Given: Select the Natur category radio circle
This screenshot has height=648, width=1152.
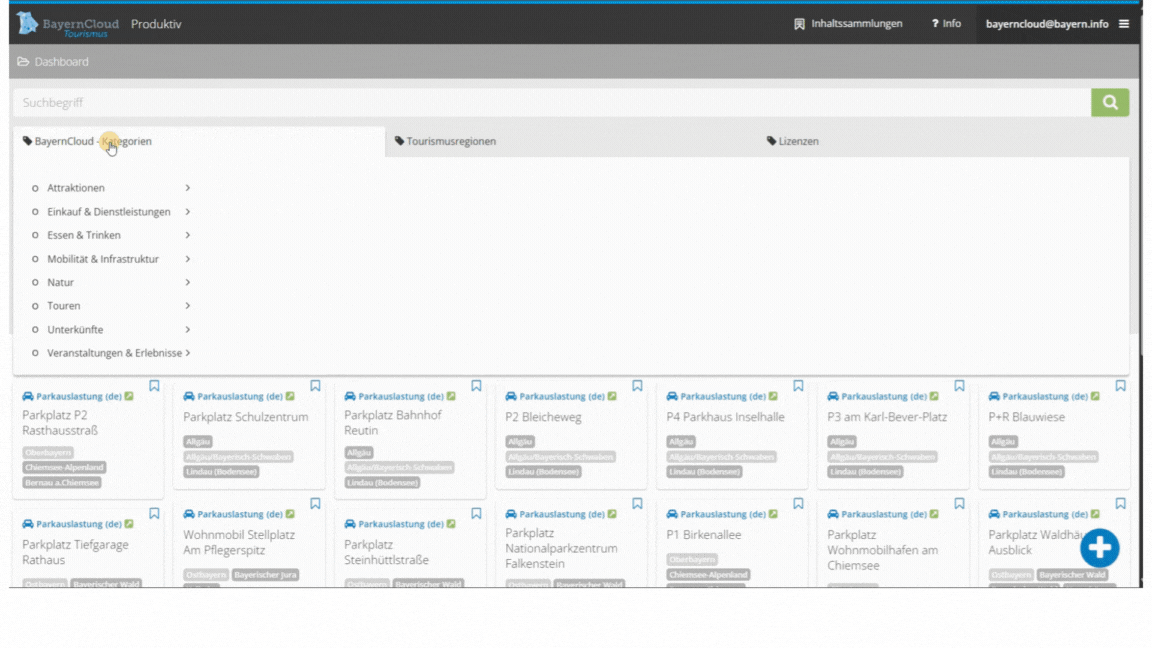Looking at the screenshot, I should point(35,282).
